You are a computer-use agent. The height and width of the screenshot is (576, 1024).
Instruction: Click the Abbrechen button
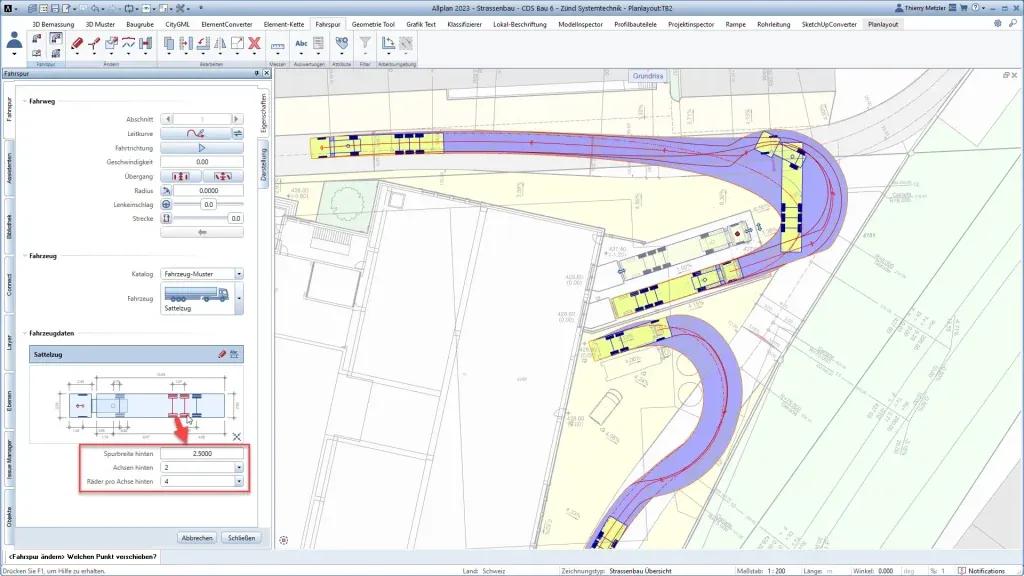197,537
